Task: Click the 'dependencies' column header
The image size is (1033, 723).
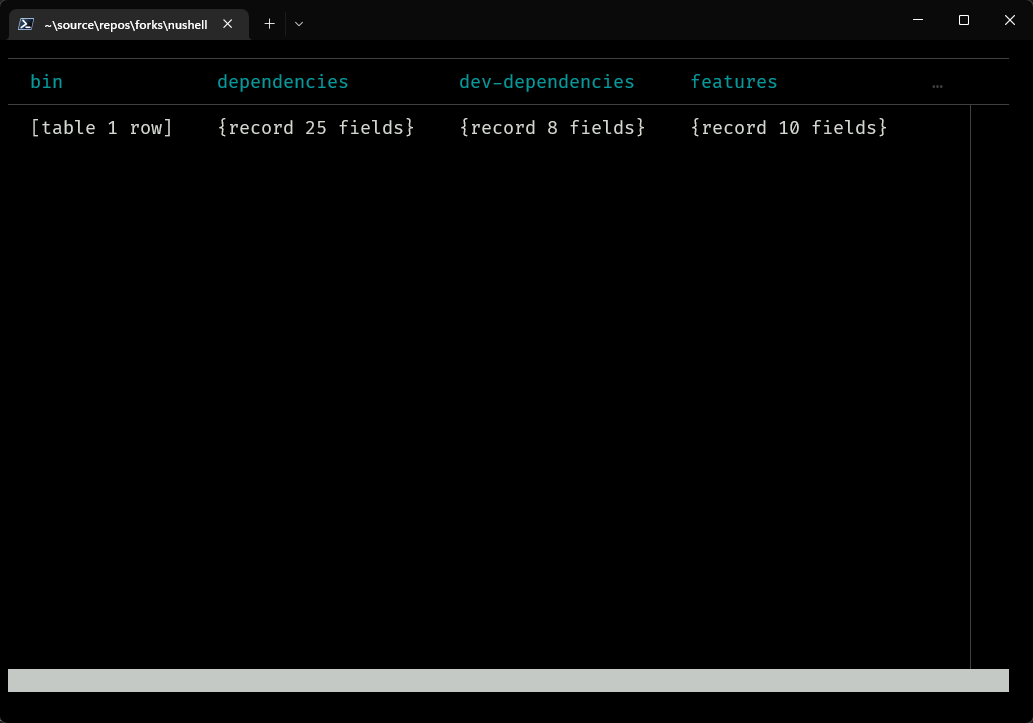Action: [283, 82]
